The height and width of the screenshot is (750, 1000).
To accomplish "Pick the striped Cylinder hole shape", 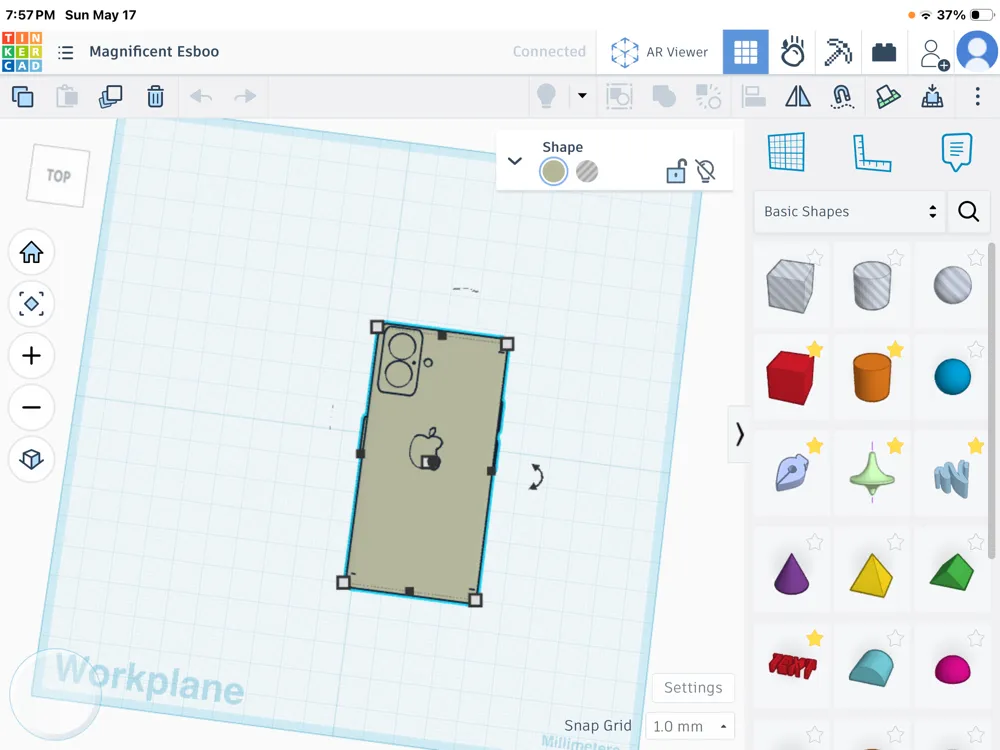I will point(872,285).
